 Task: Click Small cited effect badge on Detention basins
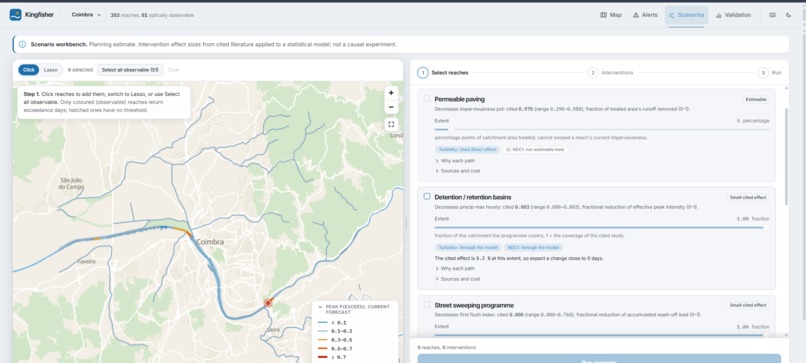click(748, 197)
